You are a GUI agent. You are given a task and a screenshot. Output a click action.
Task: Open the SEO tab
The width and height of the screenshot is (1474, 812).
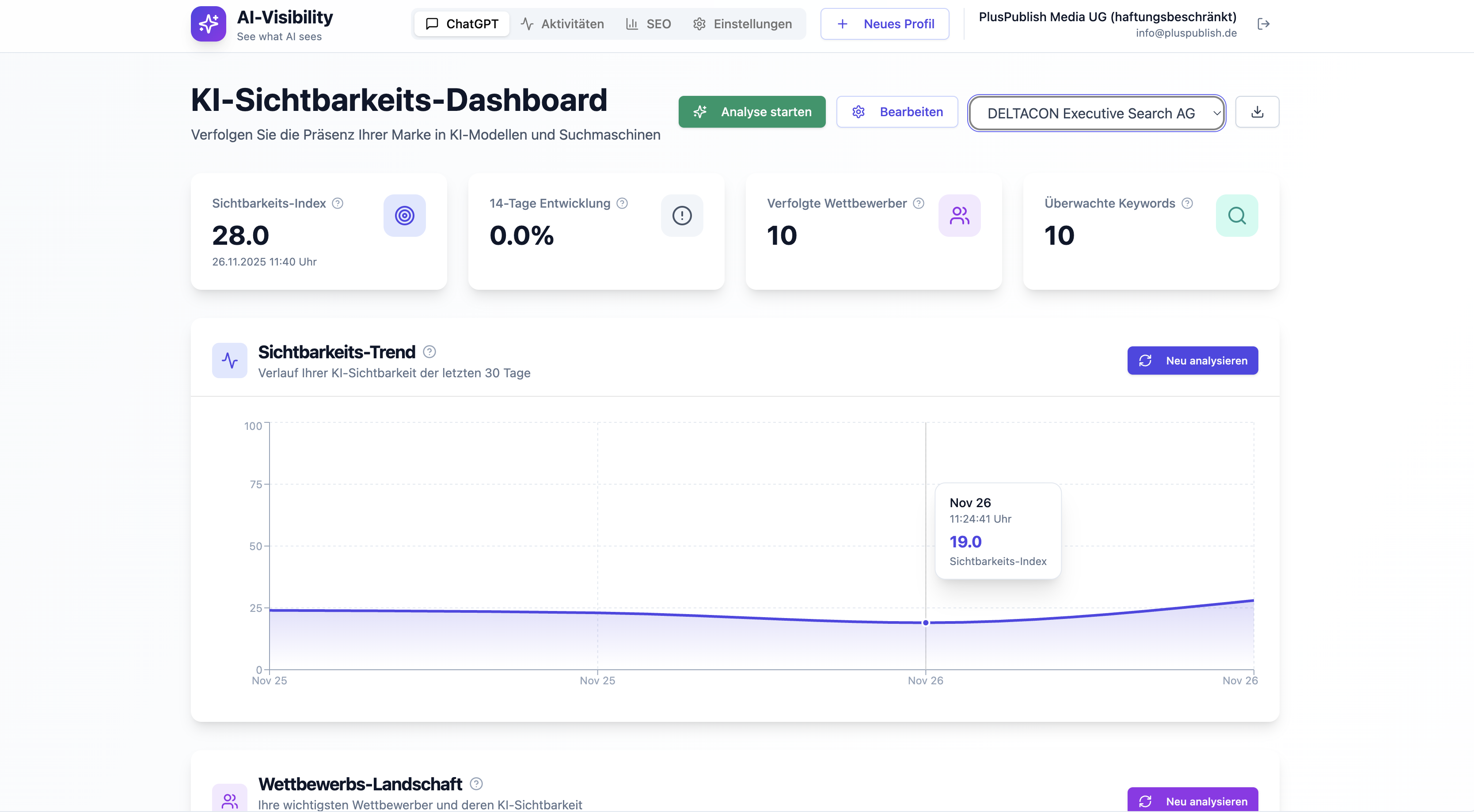[648, 24]
